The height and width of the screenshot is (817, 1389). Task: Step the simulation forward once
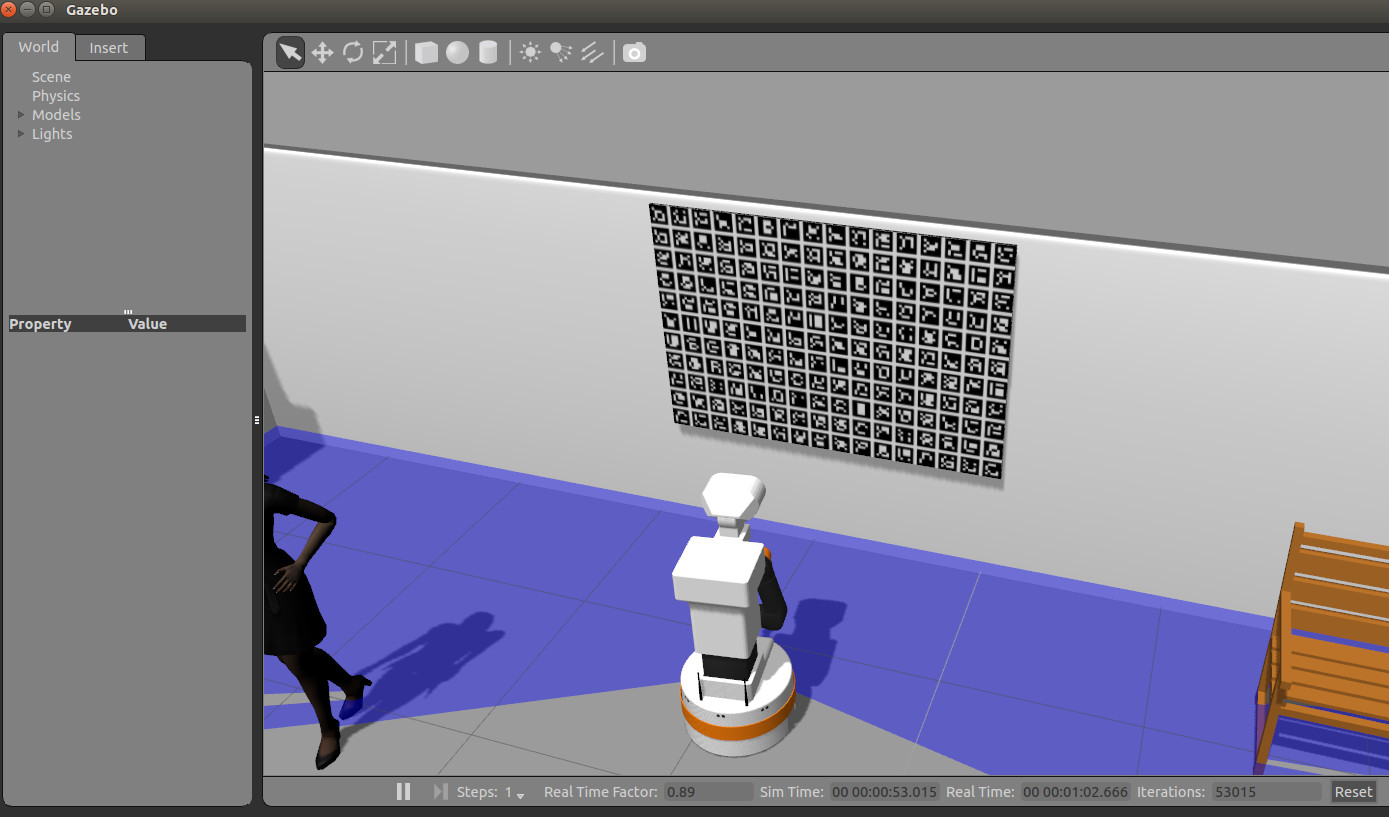click(x=440, y=792)
